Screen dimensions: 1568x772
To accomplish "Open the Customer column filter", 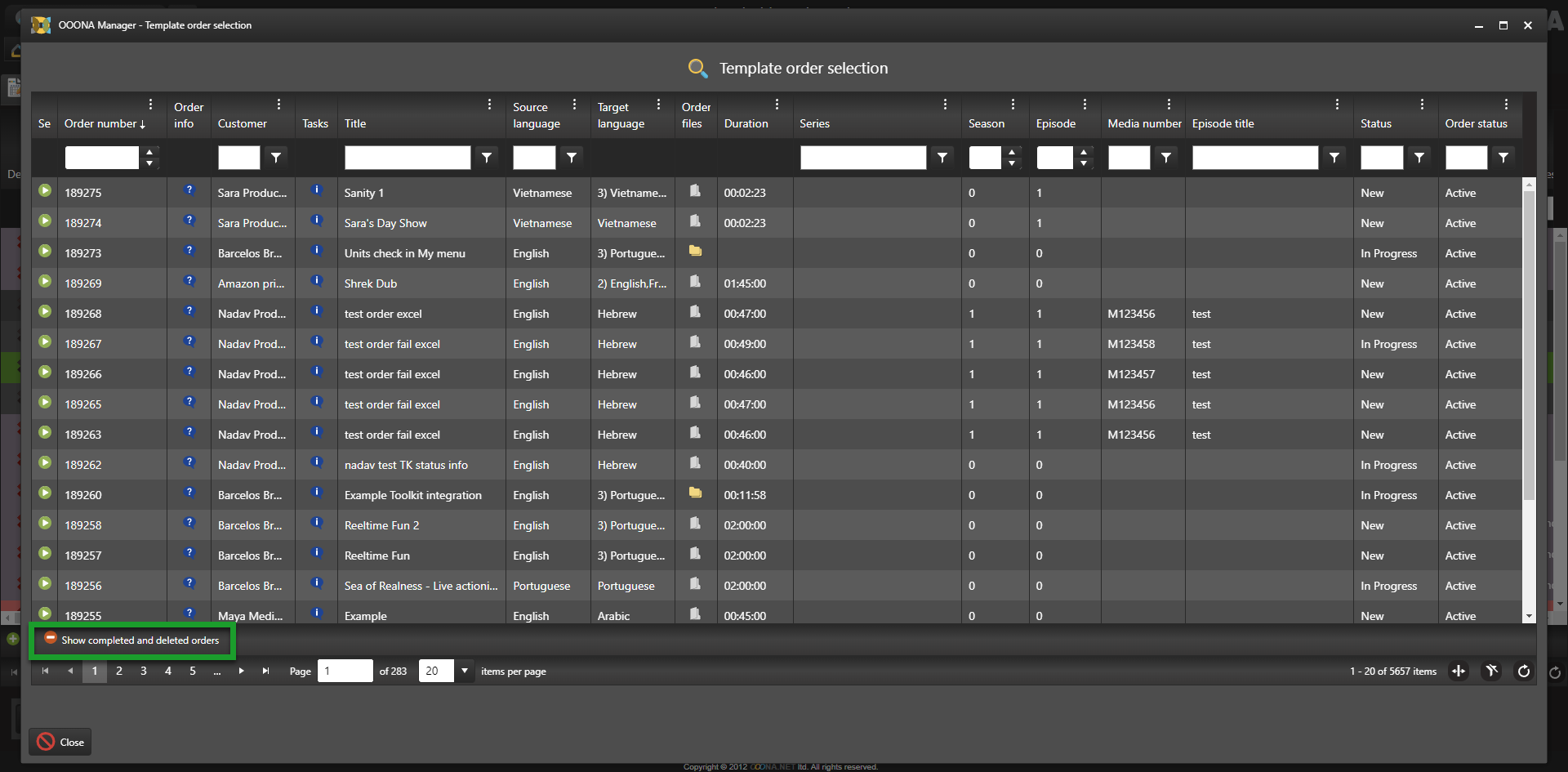I will [276, 158].
